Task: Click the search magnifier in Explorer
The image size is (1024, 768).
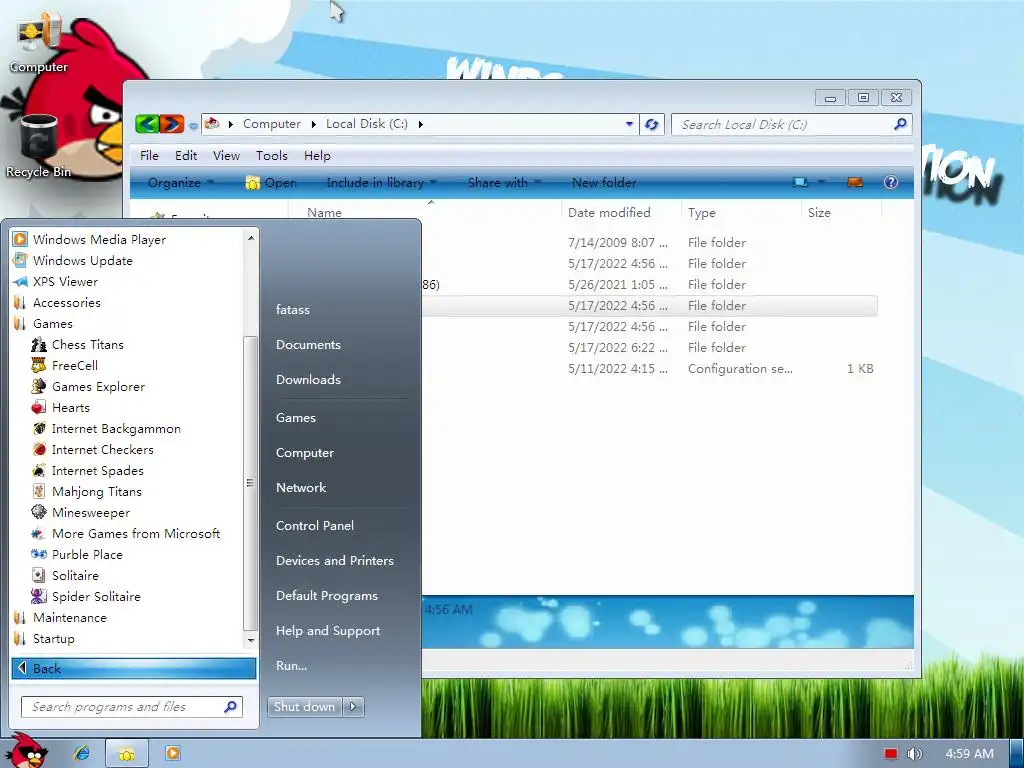Action: point(900,123)
